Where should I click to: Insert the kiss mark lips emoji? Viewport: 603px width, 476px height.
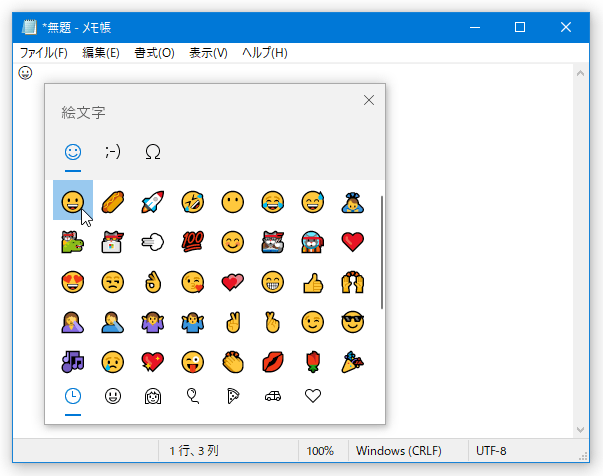click(273, 362)
